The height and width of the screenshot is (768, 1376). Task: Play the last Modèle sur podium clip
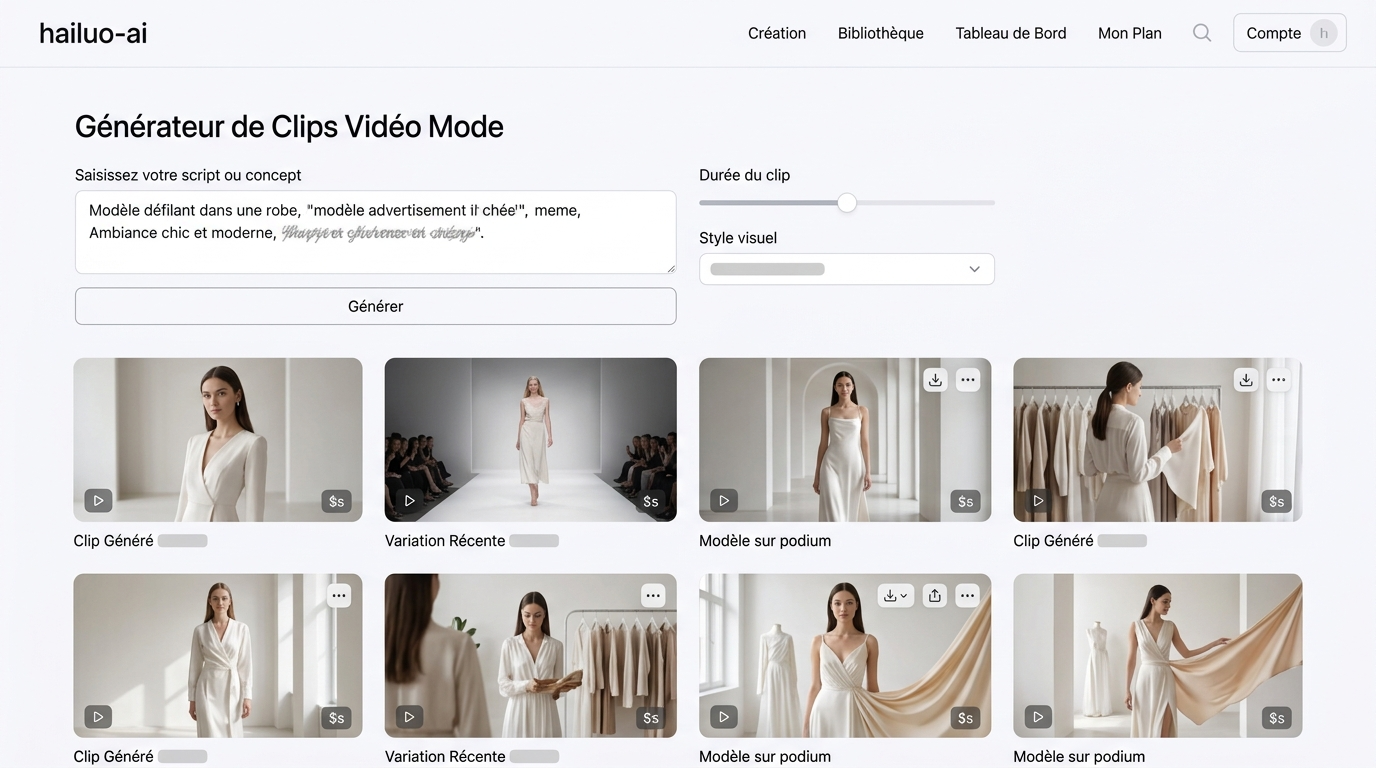(x=1038, y=716)
